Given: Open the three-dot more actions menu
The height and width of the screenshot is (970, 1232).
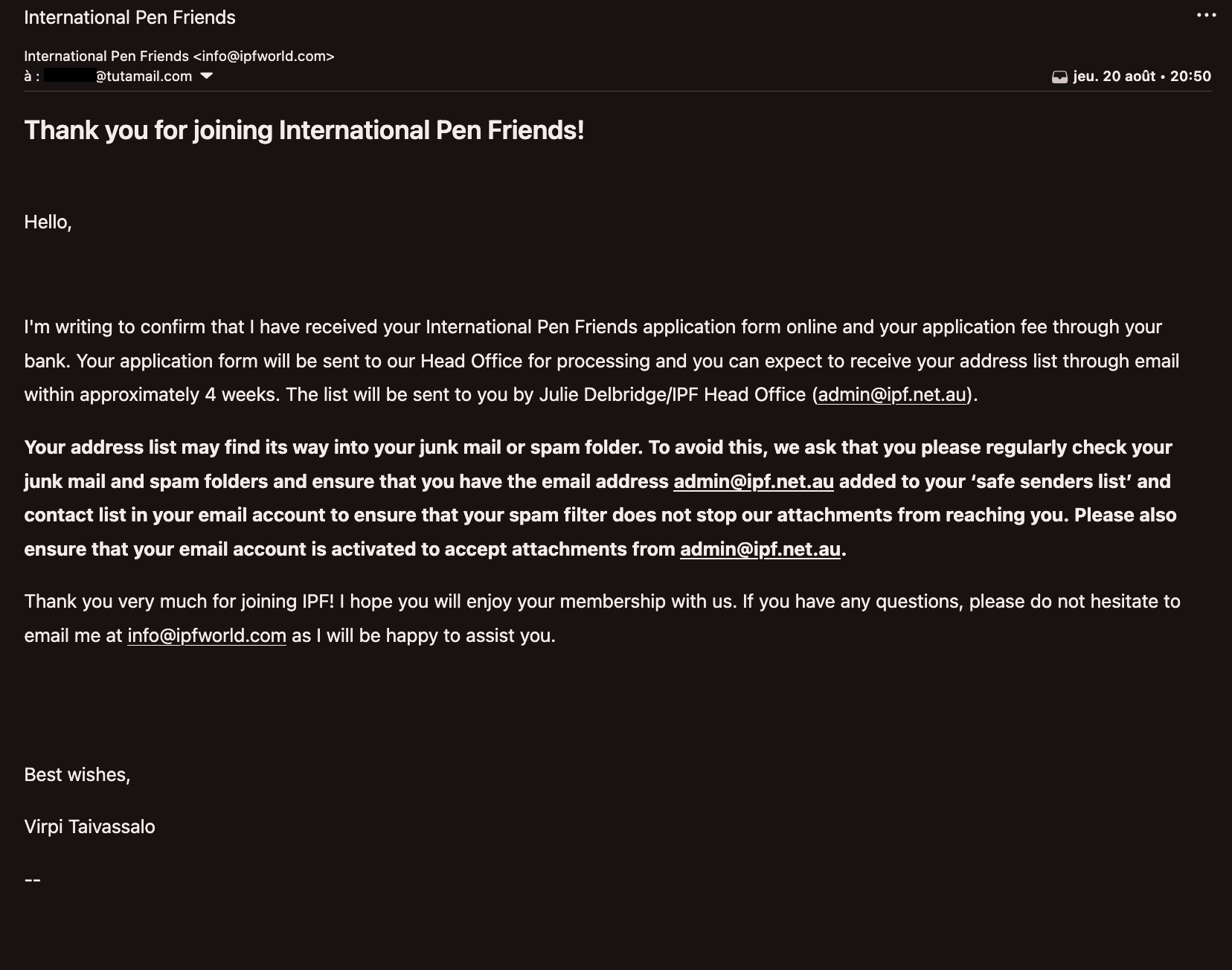Looking at the screenshot, I should pyautogui.click(x=1206, y=15).
